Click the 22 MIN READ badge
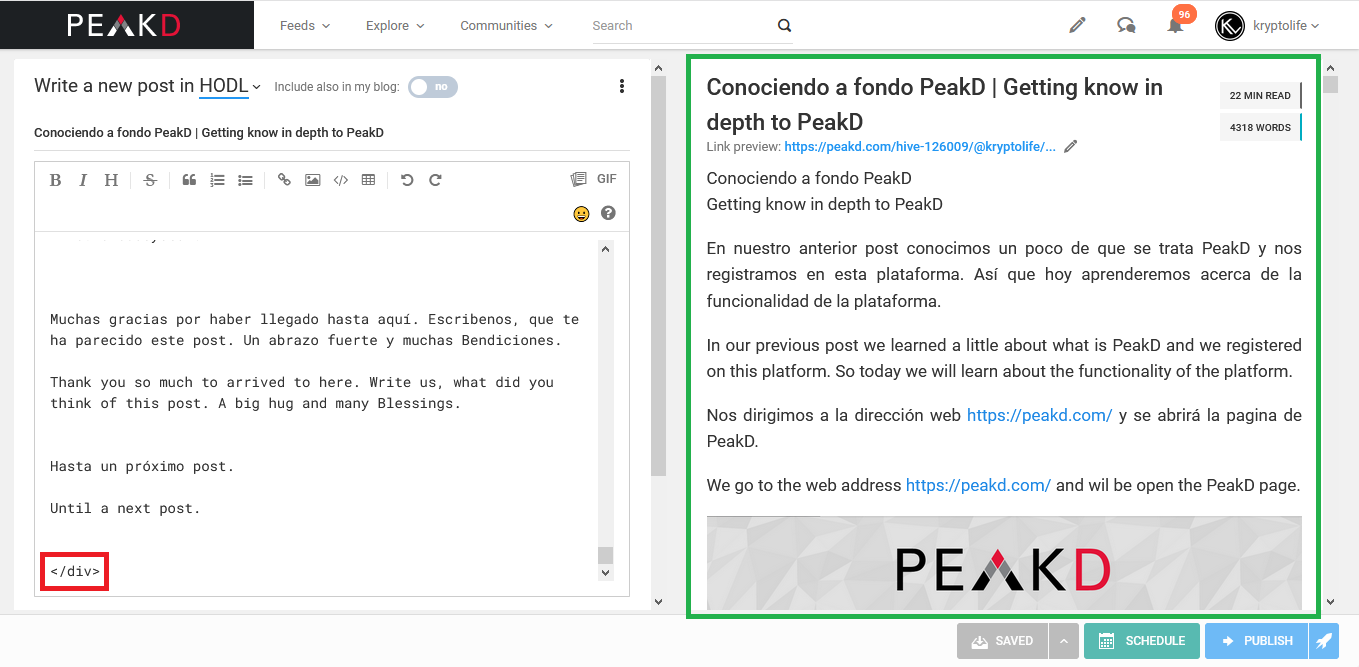Screen dimensions: 1359x667 tap(1260, 96)
